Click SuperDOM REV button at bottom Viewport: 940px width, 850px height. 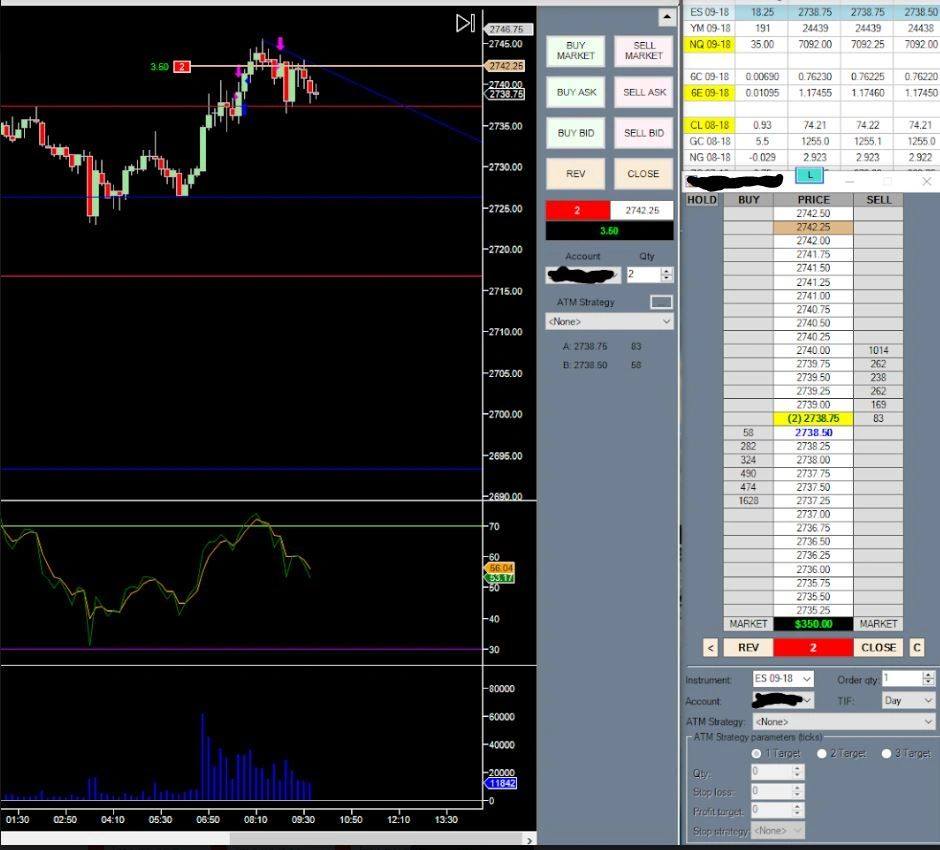pyautogui.click(x=748, y=647)
